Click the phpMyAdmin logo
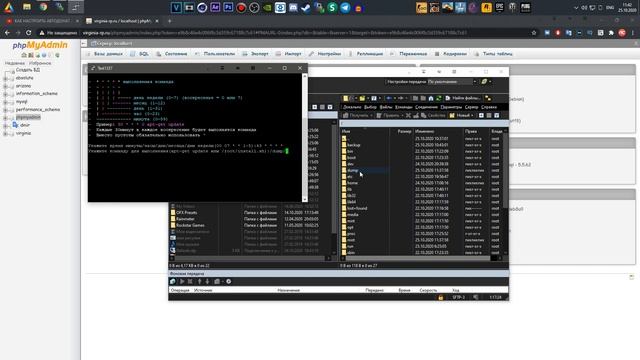The height and width of the screenshot is (360, 640). click(x=40, y=45)
